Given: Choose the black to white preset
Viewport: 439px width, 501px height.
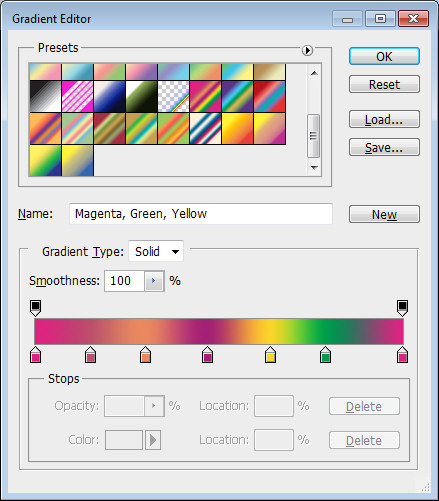Looking at the screenshot, I should [x=45, y=96].
